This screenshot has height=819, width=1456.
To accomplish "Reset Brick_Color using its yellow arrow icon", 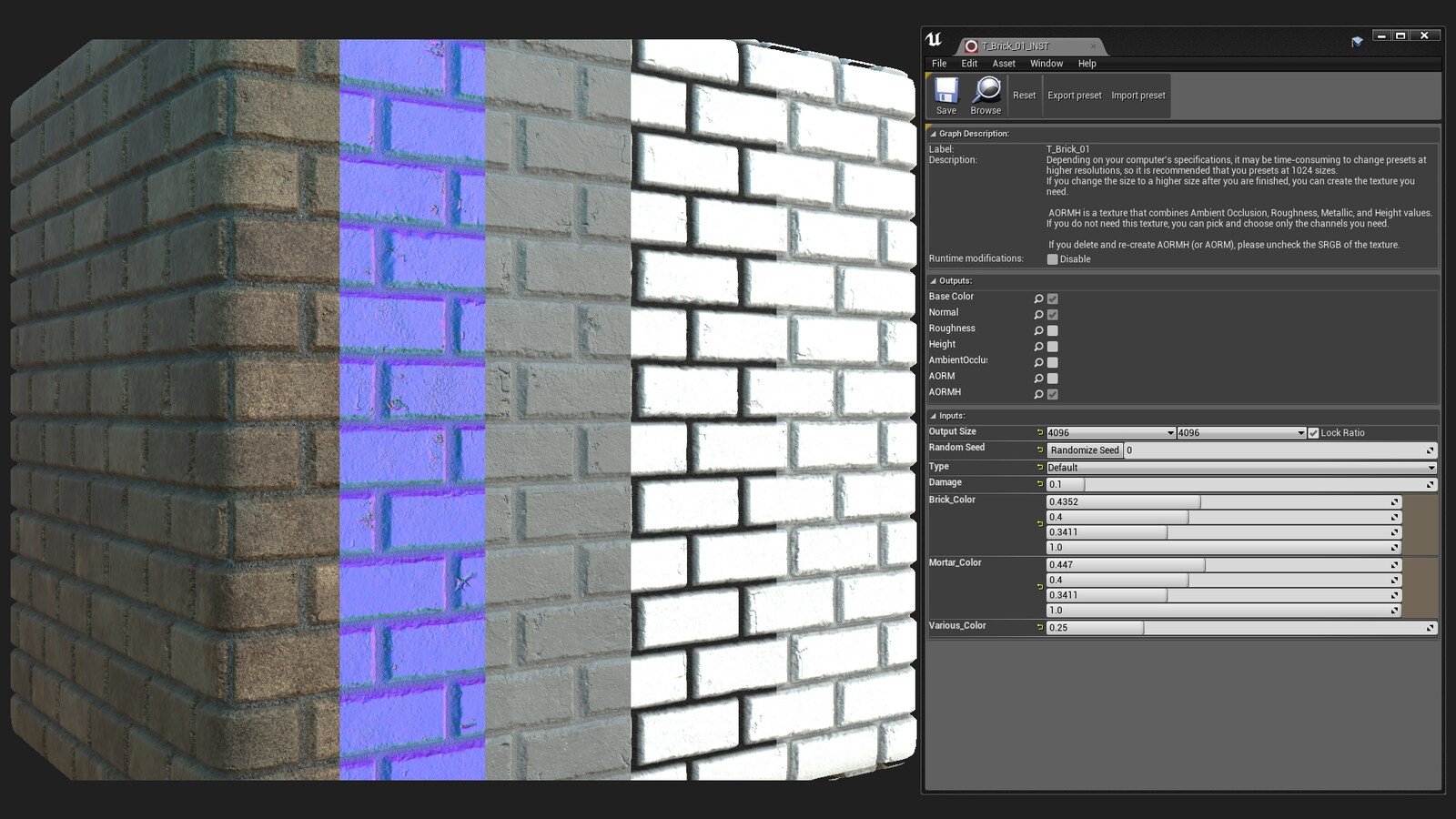I will [x=1040, y=524].
